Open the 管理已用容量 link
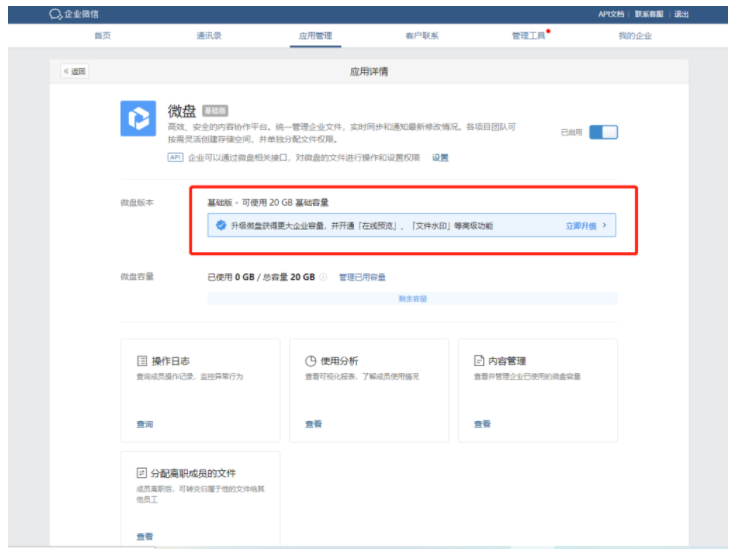Screen dimensions: 737x557 tap(362, 277)
